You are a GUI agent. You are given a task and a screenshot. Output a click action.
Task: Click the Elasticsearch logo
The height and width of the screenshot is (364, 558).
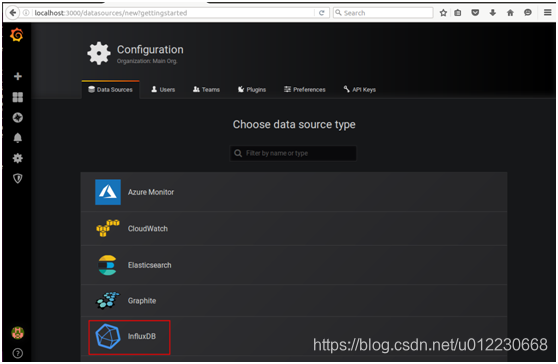tap(107, 265)
